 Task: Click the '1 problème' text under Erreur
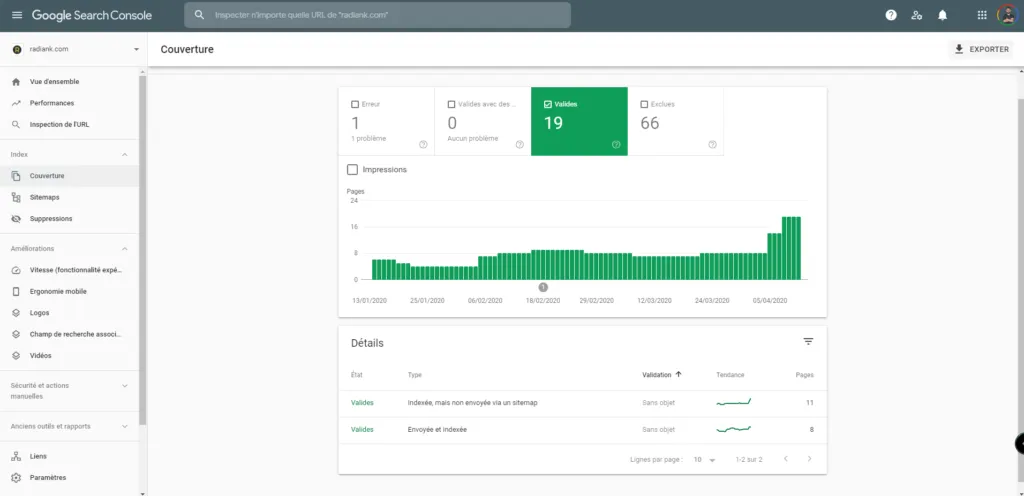pyautogui.click(x=368, y=138)
